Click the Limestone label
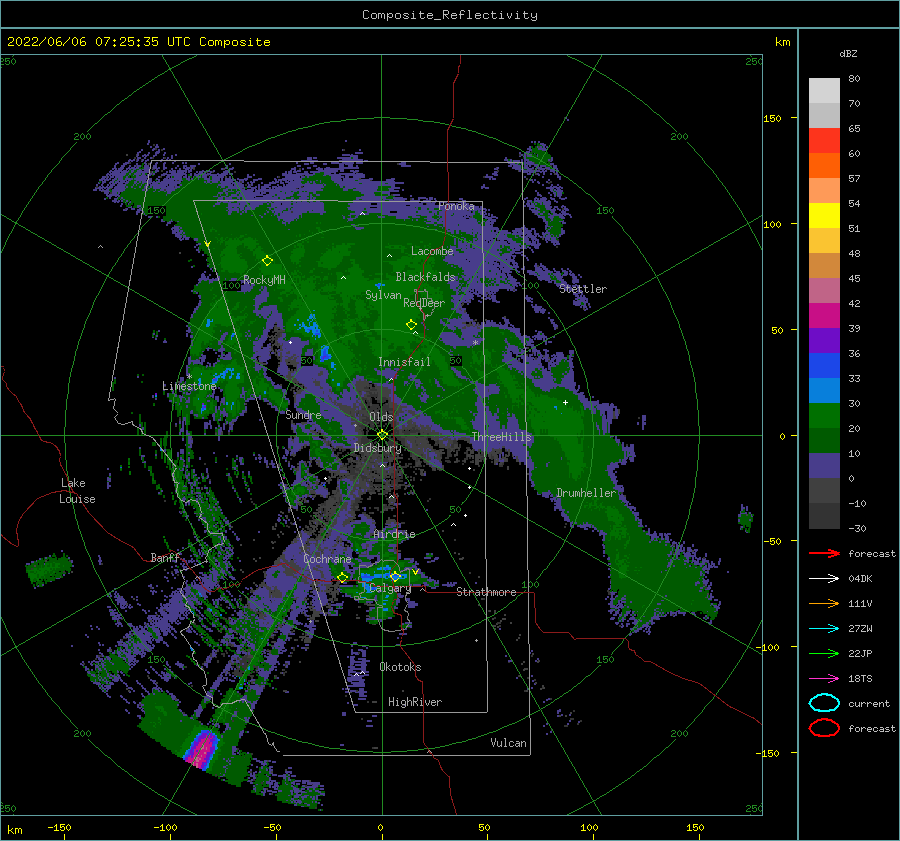Image resolution: width=900 pixels, height=841 pixels. coord(189,386)
